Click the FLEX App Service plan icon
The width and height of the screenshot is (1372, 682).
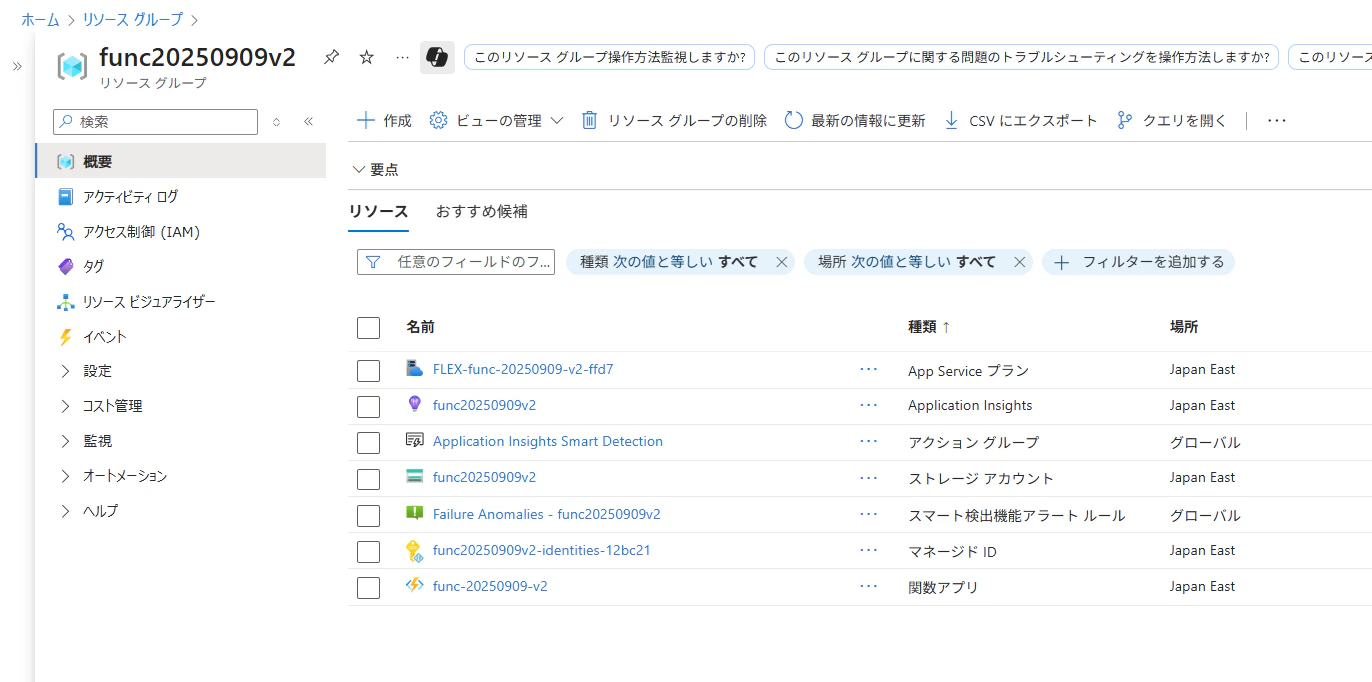click(415, 369)
